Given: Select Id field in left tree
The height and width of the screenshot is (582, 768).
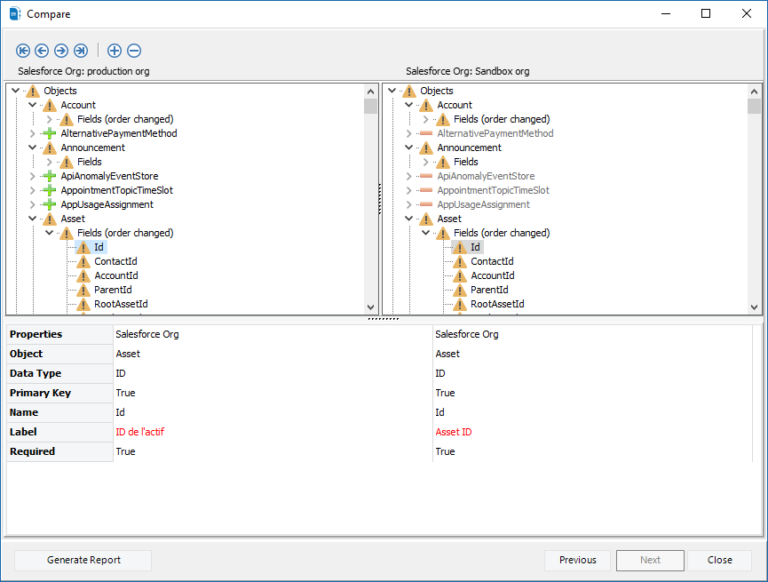Looking at the screenshot, I should pos(98,247).
